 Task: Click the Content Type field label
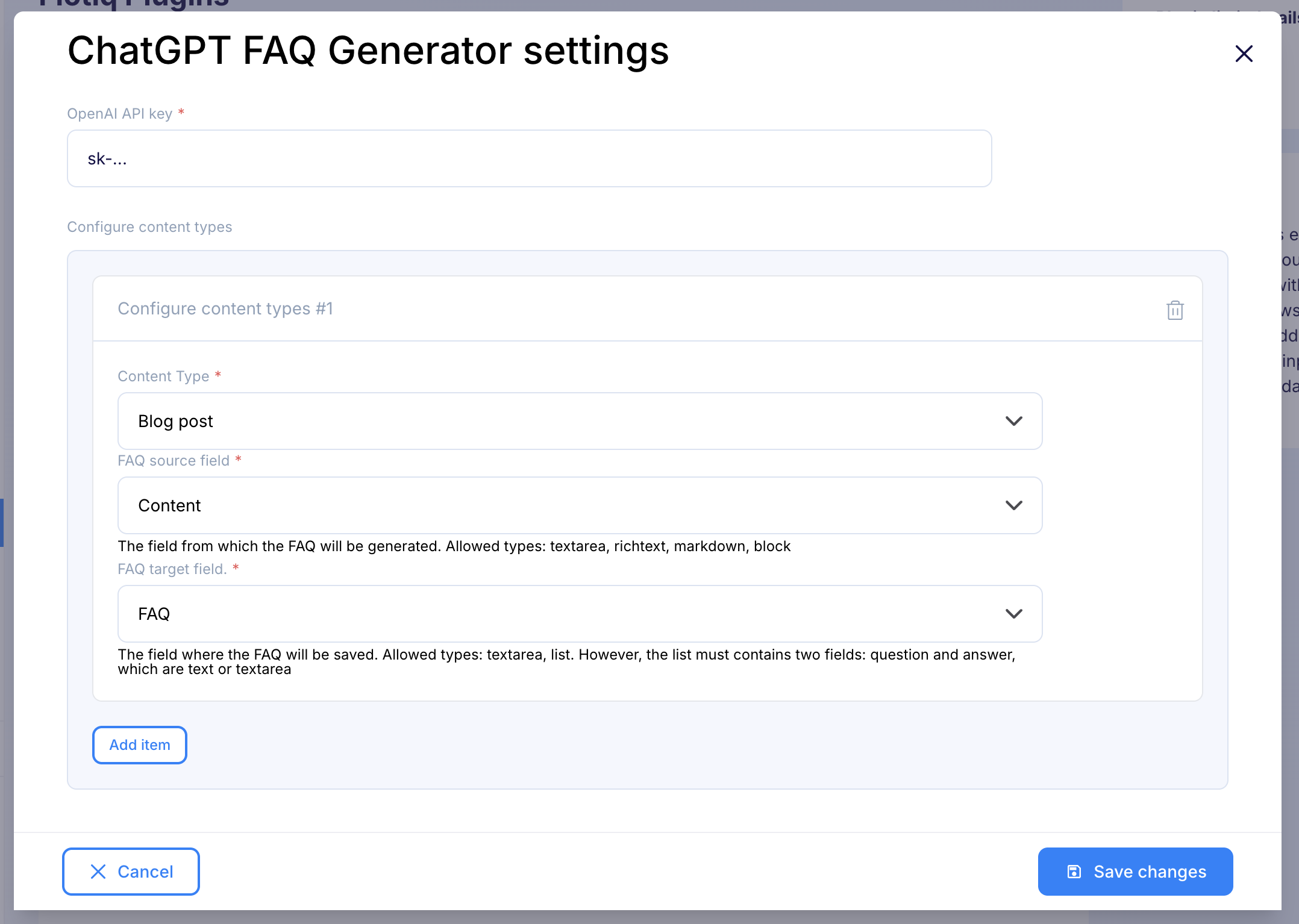click(x=163, y=376)
